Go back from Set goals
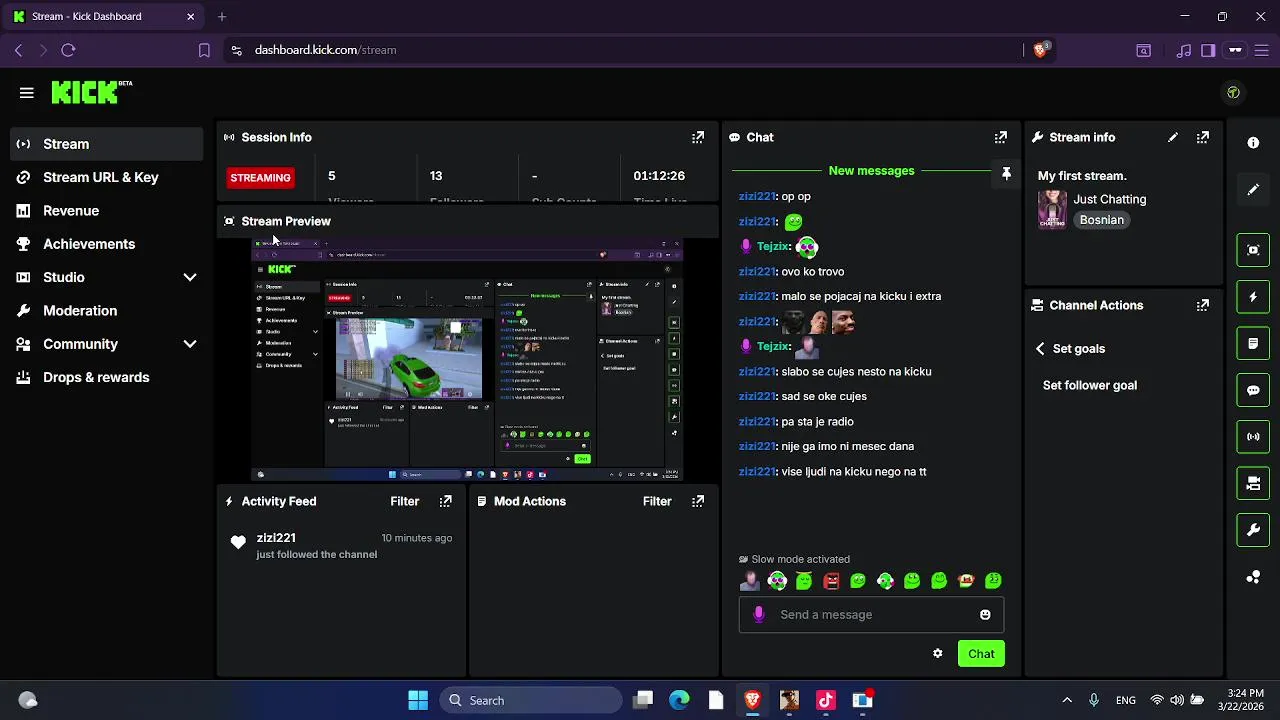The image size is (1280, 720). pos(1040,349)
